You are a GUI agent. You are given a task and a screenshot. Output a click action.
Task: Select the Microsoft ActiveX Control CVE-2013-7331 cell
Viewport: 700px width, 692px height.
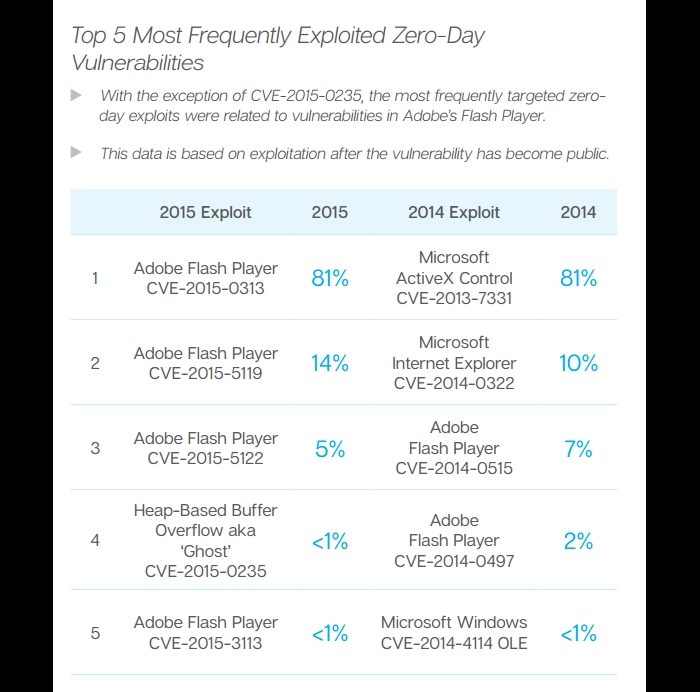pos(454,278)
